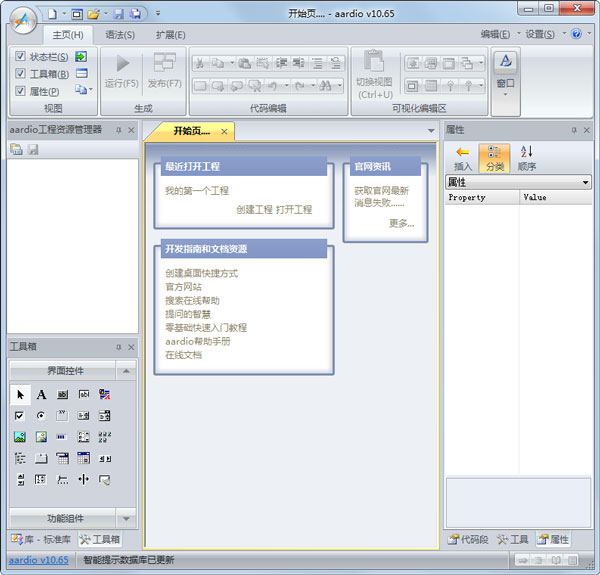Open the aardio v10.65 status bar link

point(38,560)
